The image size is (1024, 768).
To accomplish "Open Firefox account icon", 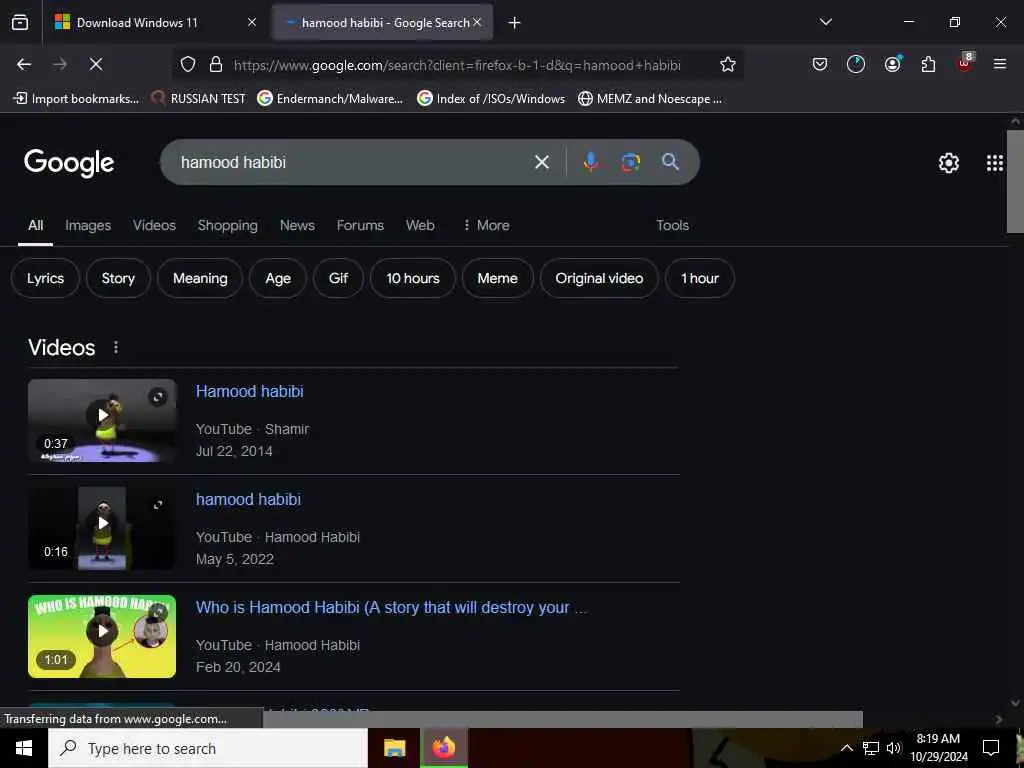I will [892, 64].
